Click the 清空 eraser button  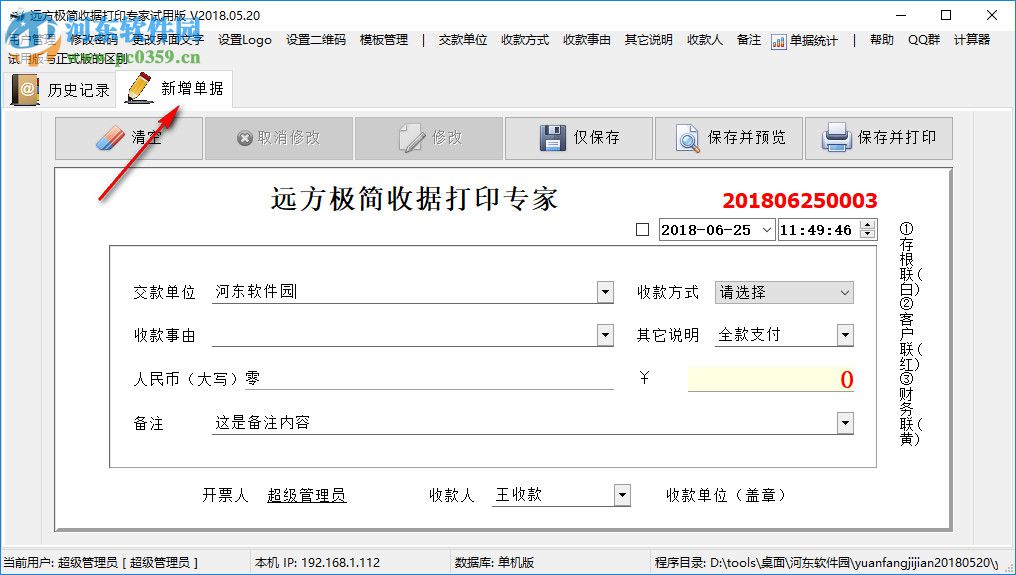(129, 138)
